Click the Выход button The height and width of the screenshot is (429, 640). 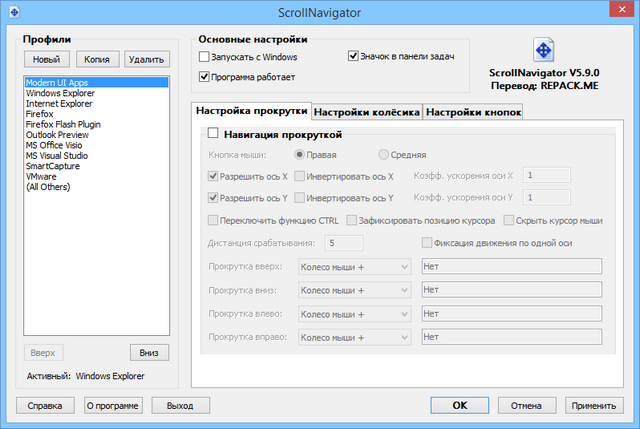pos(180,406)
